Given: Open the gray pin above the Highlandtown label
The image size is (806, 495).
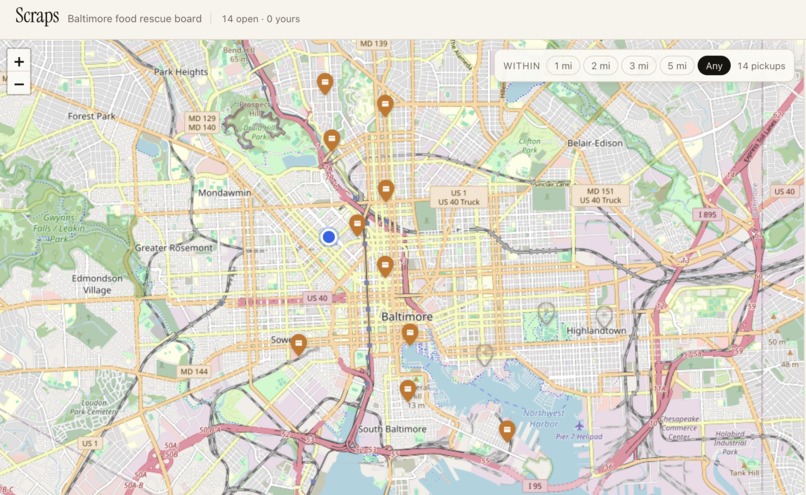Looking at the screenshot, I should [604, 316].
